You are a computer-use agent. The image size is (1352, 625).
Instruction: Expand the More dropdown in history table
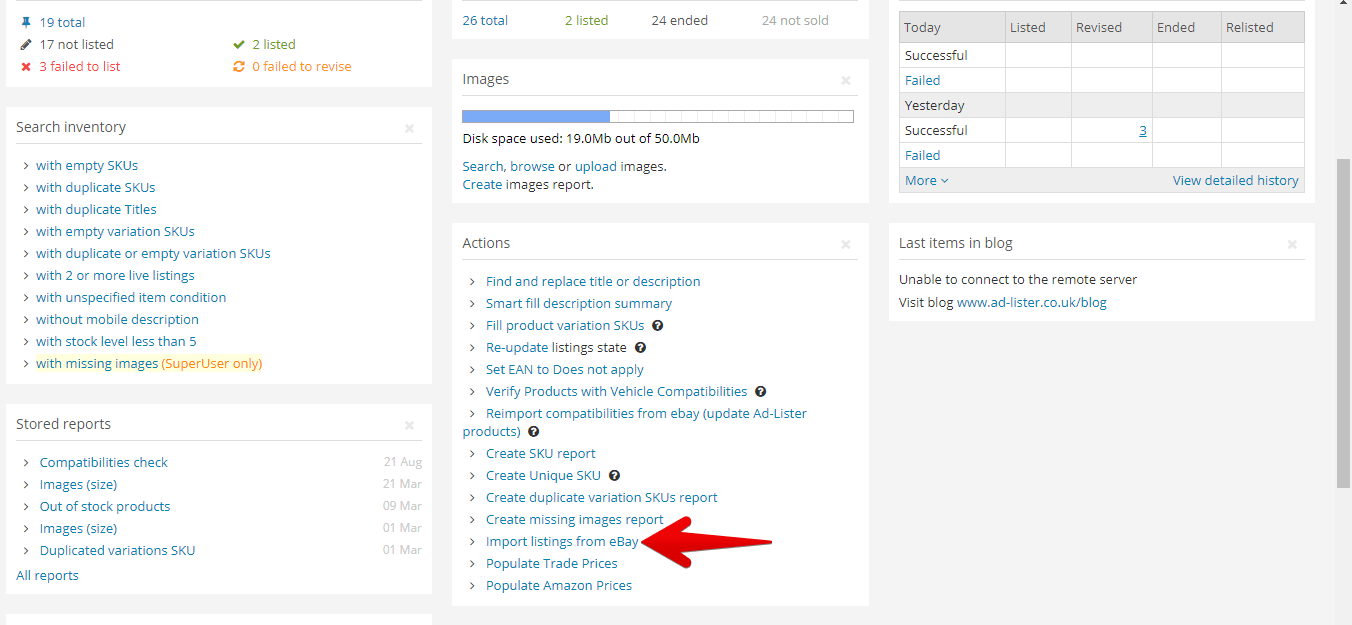(x=926, y=181)
